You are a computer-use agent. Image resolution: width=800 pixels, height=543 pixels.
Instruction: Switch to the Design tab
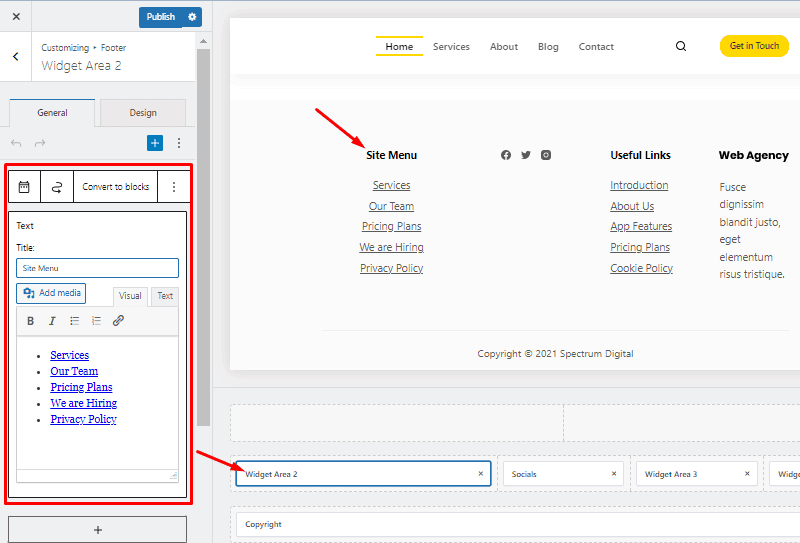pos(143,113)
